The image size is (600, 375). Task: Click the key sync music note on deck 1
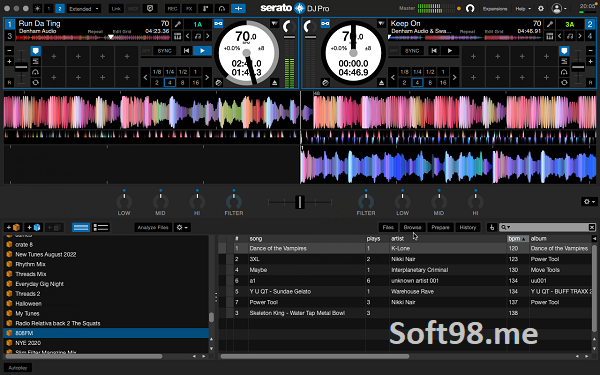point(198,36)
